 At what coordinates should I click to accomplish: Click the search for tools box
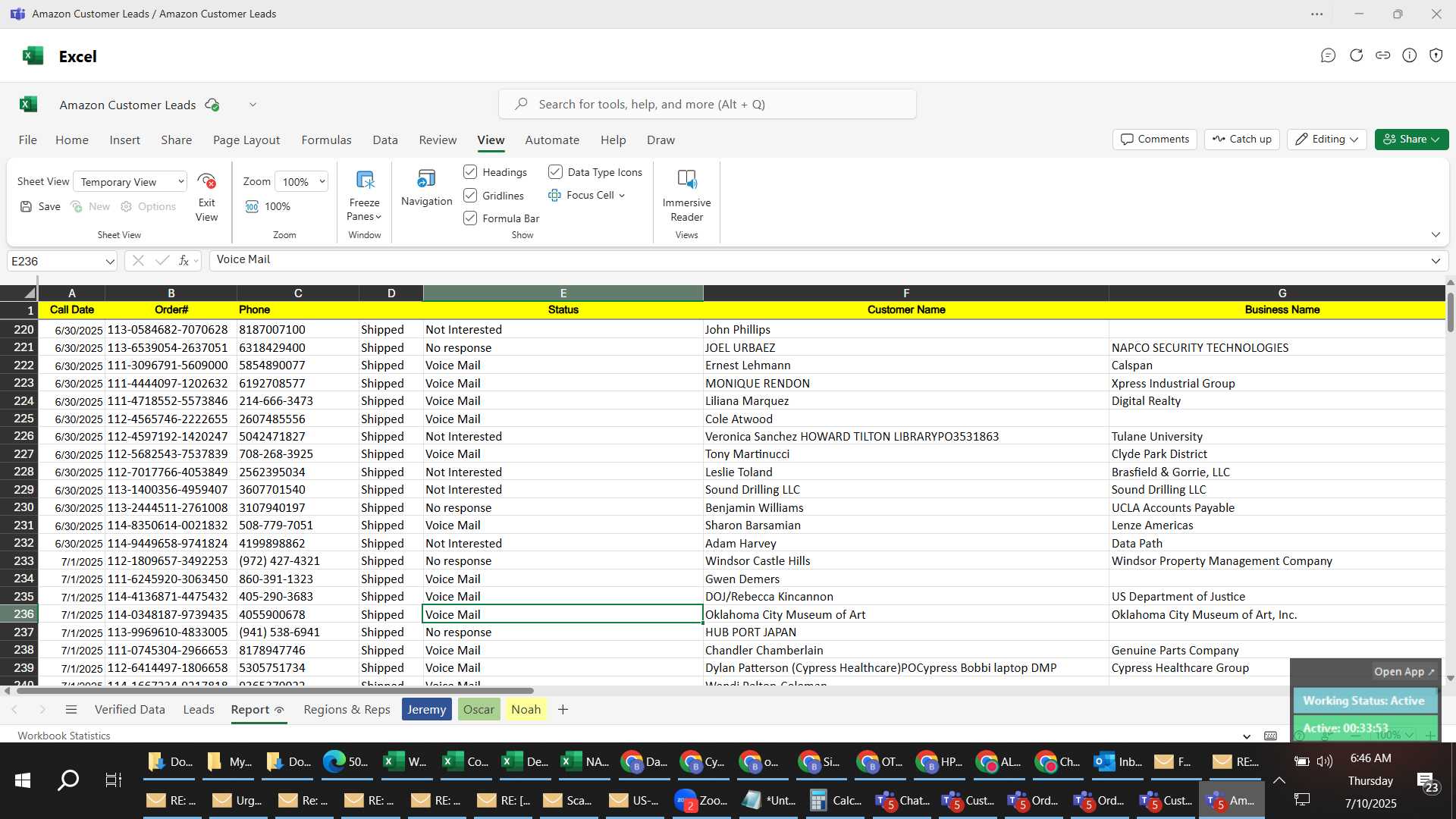point(707,105)
